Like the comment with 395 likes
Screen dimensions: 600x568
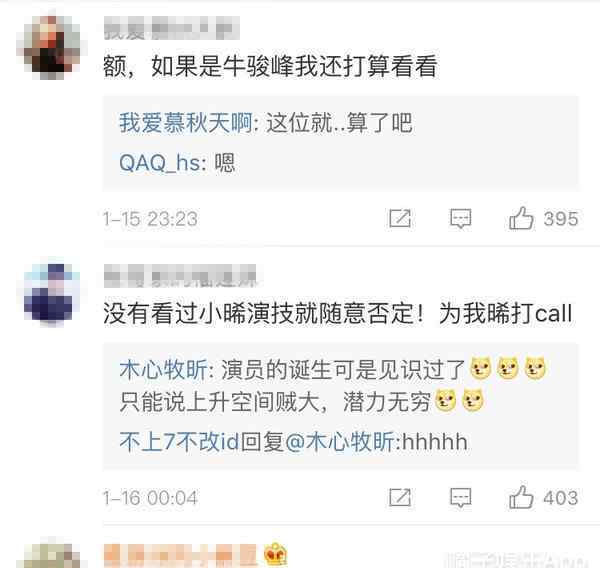(x=521, y=219)
